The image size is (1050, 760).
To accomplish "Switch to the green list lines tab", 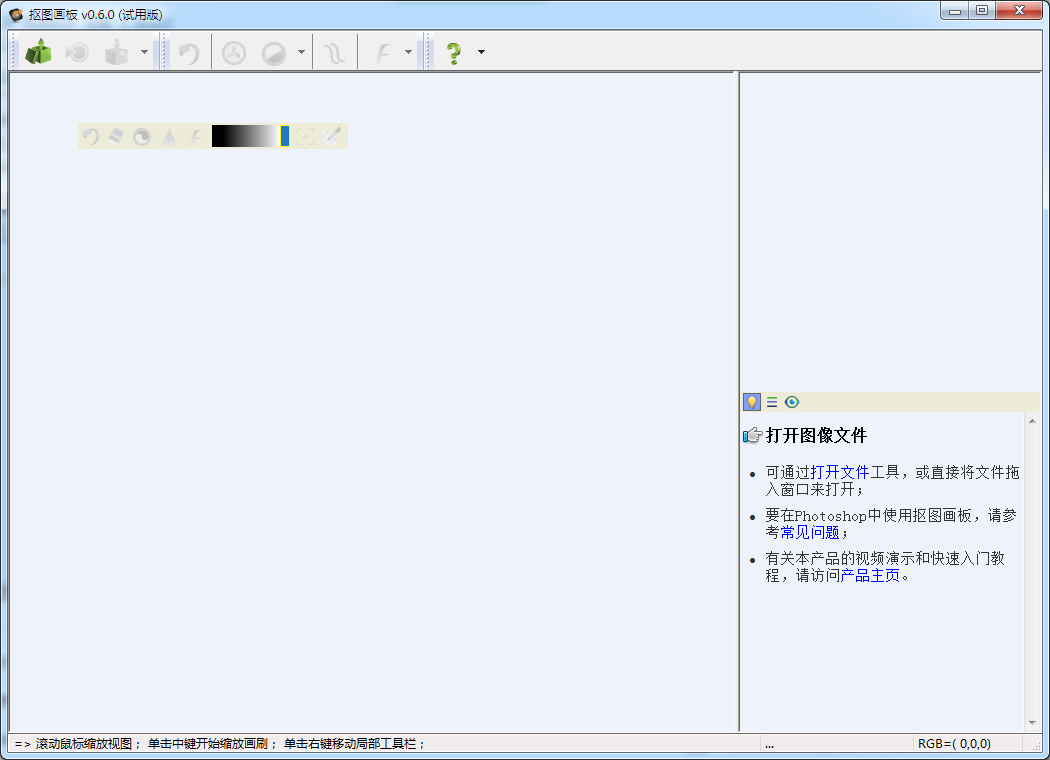I will (772, 402).
